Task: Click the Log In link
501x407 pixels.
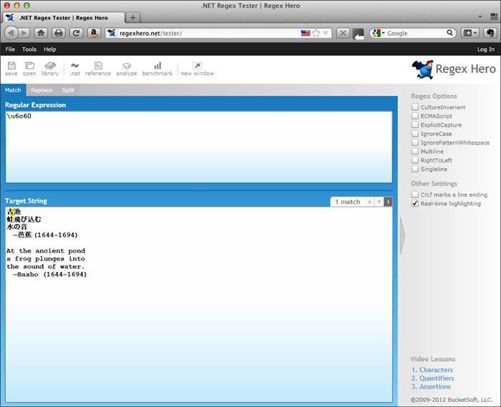Action: [486, 49]
